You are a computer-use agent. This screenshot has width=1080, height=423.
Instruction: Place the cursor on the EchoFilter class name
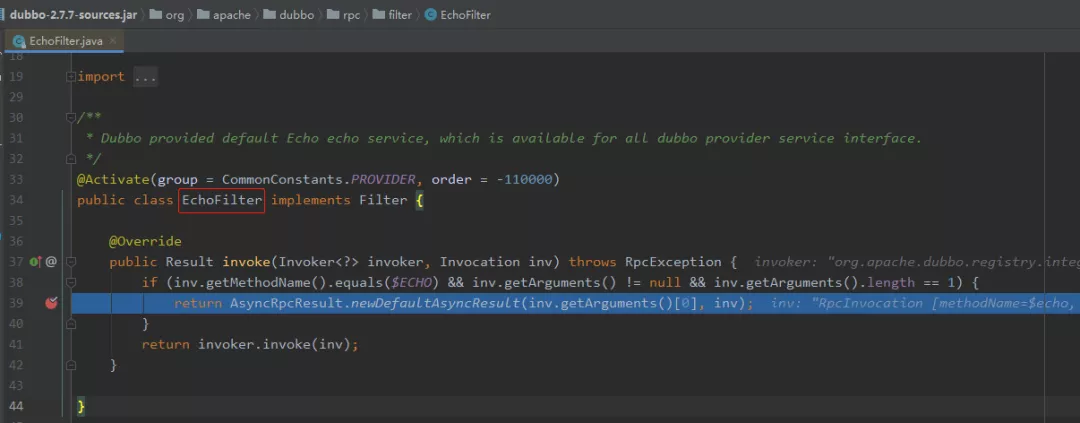click(222, 200)
